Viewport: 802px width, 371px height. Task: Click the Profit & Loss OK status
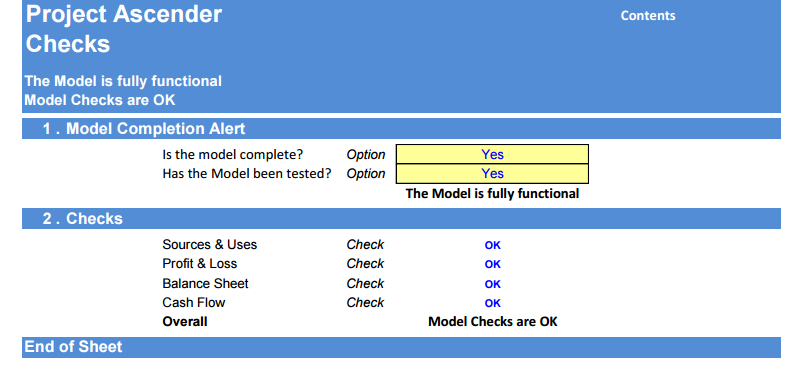tap(493, 265)
